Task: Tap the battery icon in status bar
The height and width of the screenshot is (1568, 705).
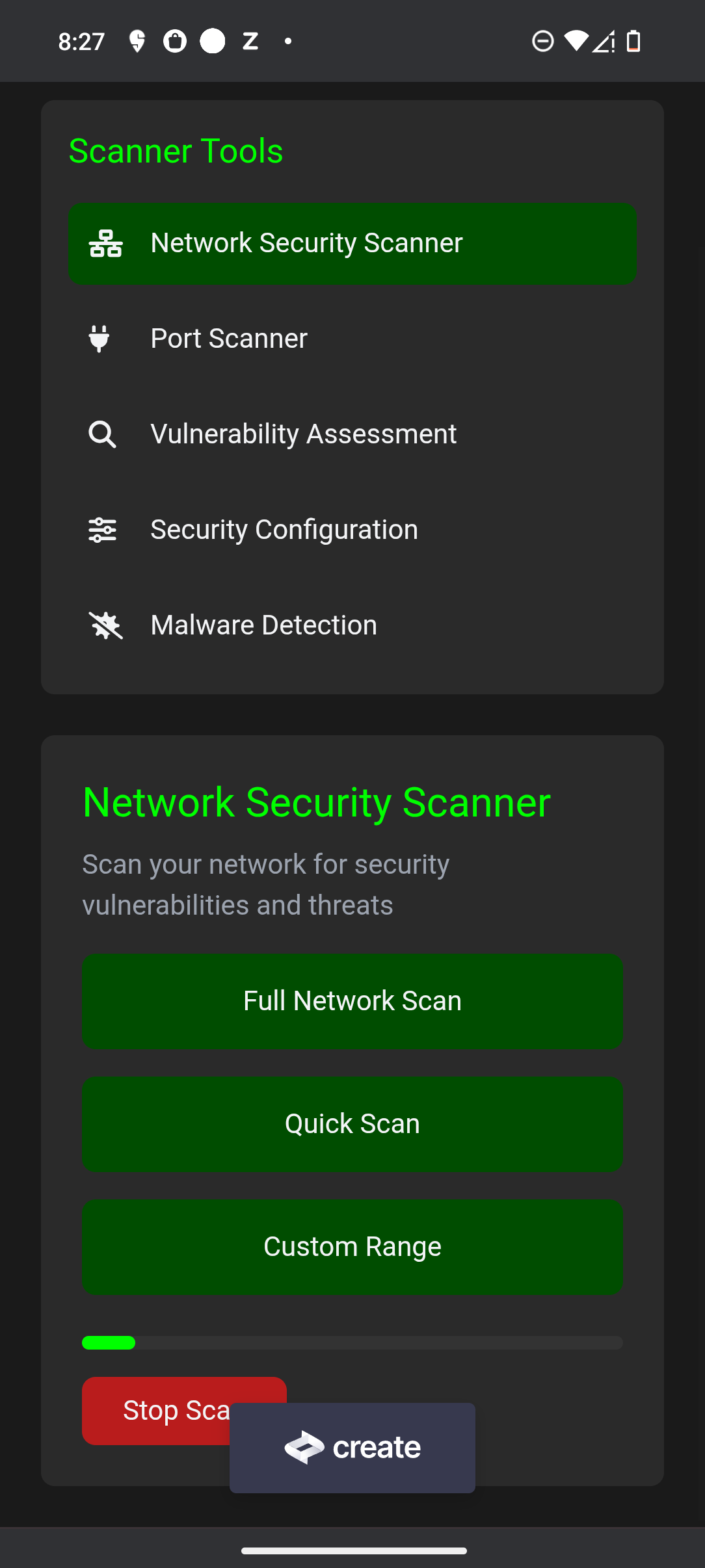Action: point(633,42)
